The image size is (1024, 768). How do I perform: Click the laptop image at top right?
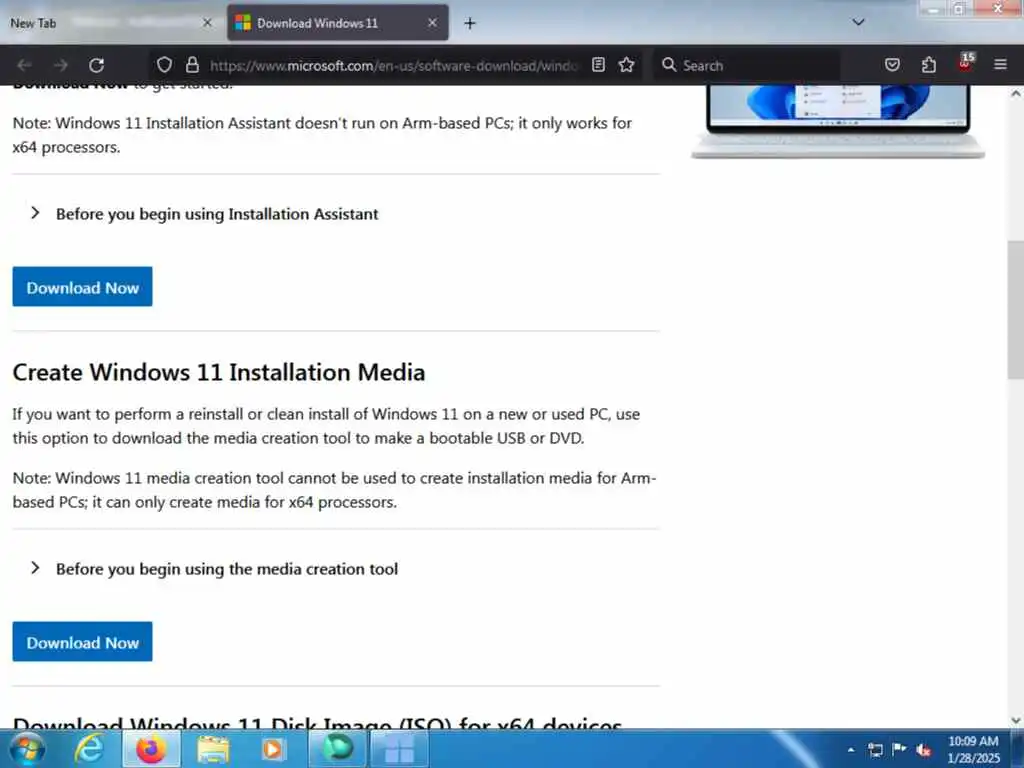(838, 121)
